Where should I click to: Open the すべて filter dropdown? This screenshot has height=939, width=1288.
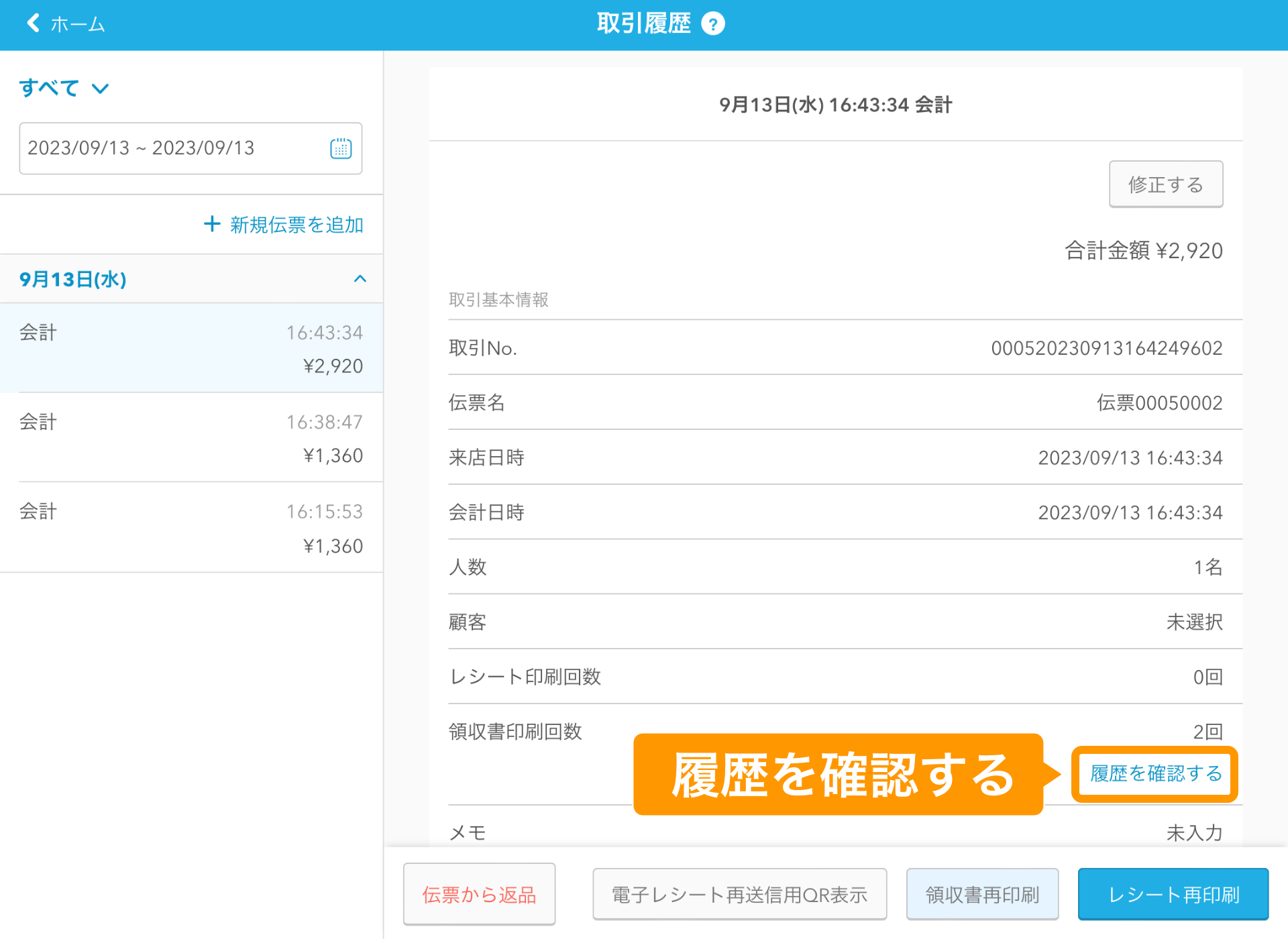(x=64, y=88)
